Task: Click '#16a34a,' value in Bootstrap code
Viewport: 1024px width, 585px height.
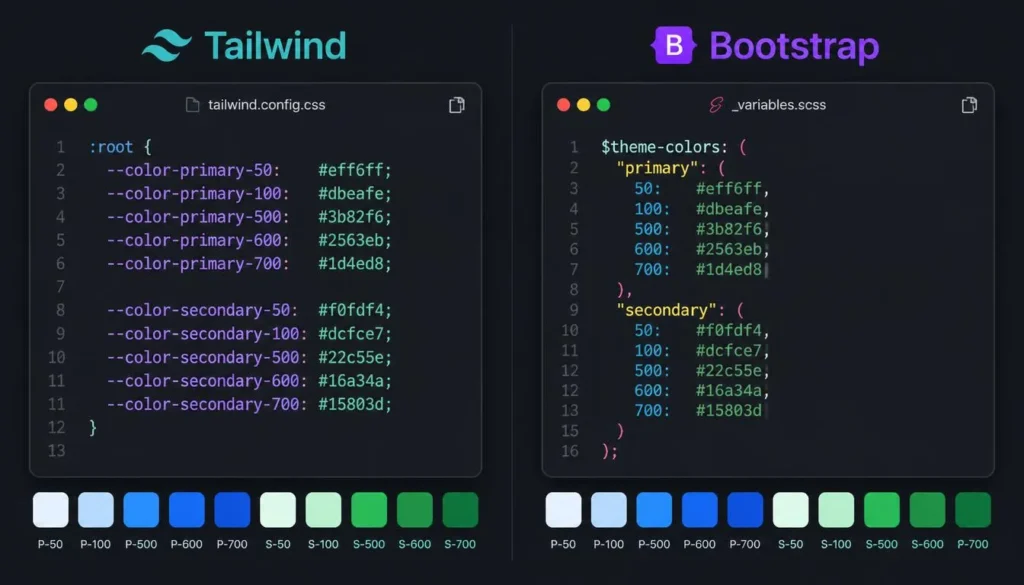Action: click(x=733, y=391)
